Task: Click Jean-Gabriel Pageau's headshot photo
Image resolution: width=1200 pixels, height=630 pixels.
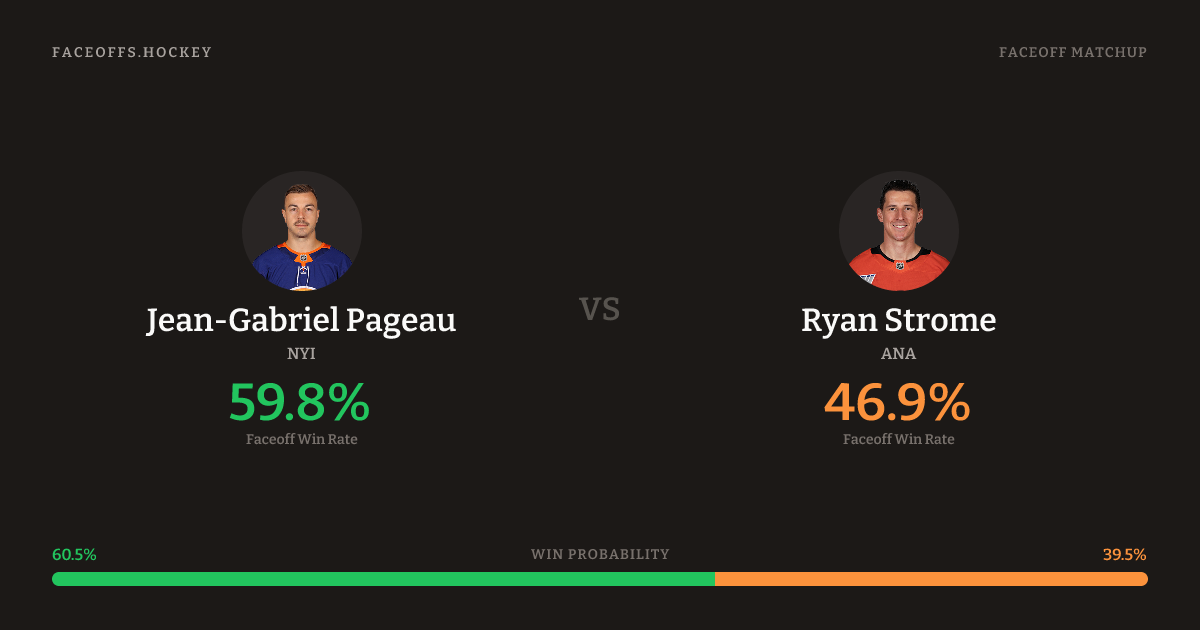Action: coord(301,231)
